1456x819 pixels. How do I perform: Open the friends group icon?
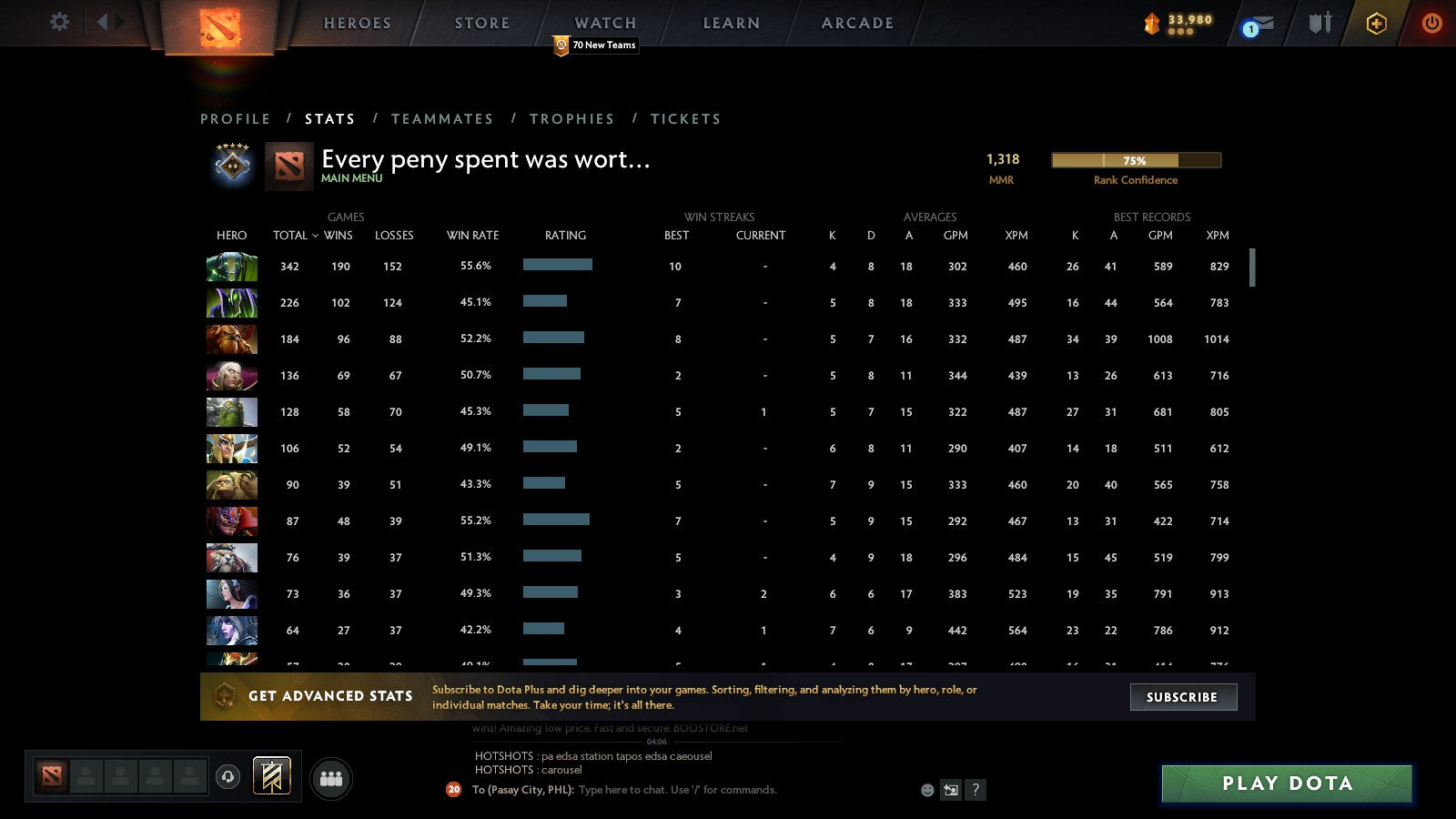pos(331,779)
